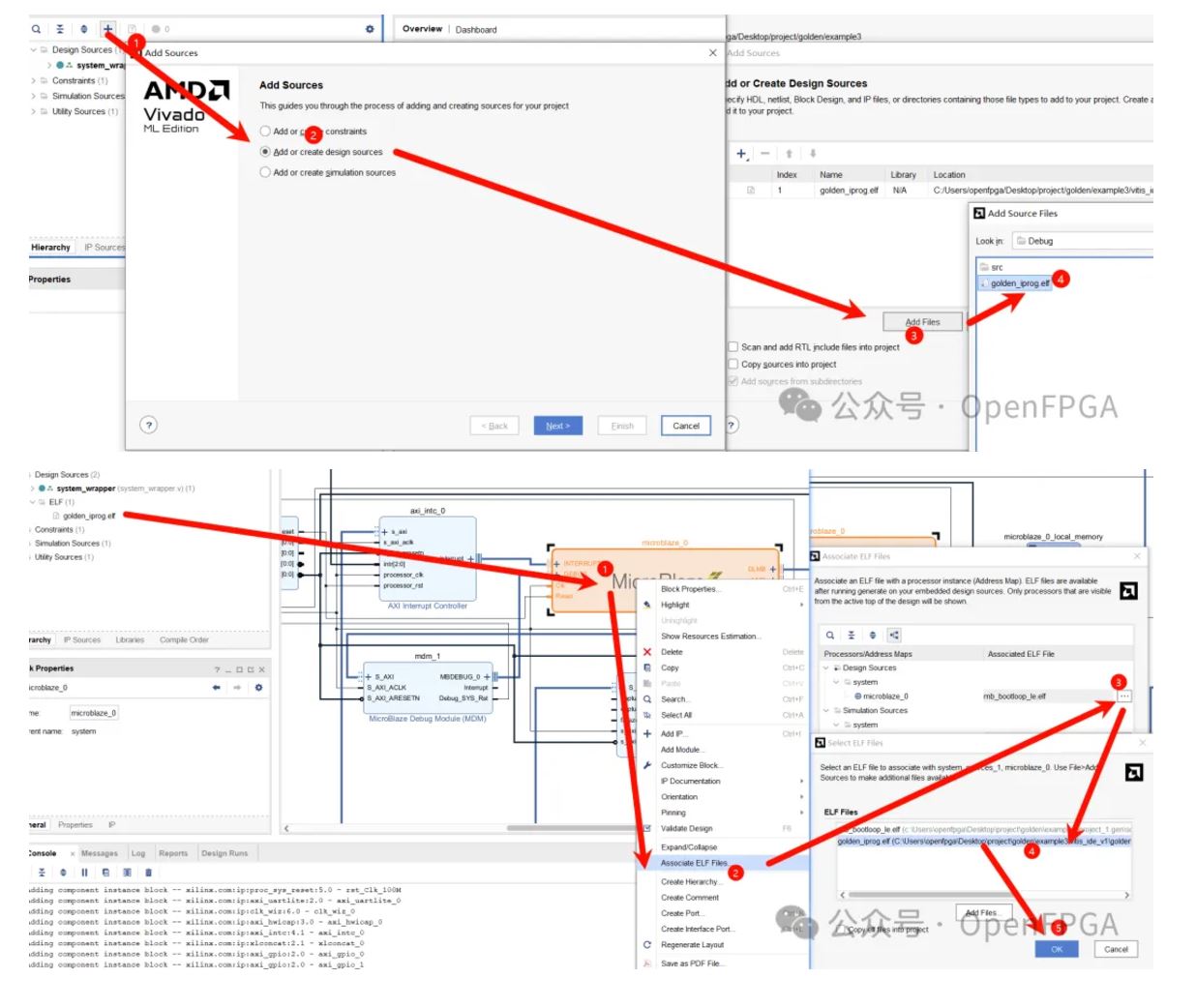Open the Sources panel settings gear
The height and width of the screenshot is (1008, 1196).
(370, 29)
